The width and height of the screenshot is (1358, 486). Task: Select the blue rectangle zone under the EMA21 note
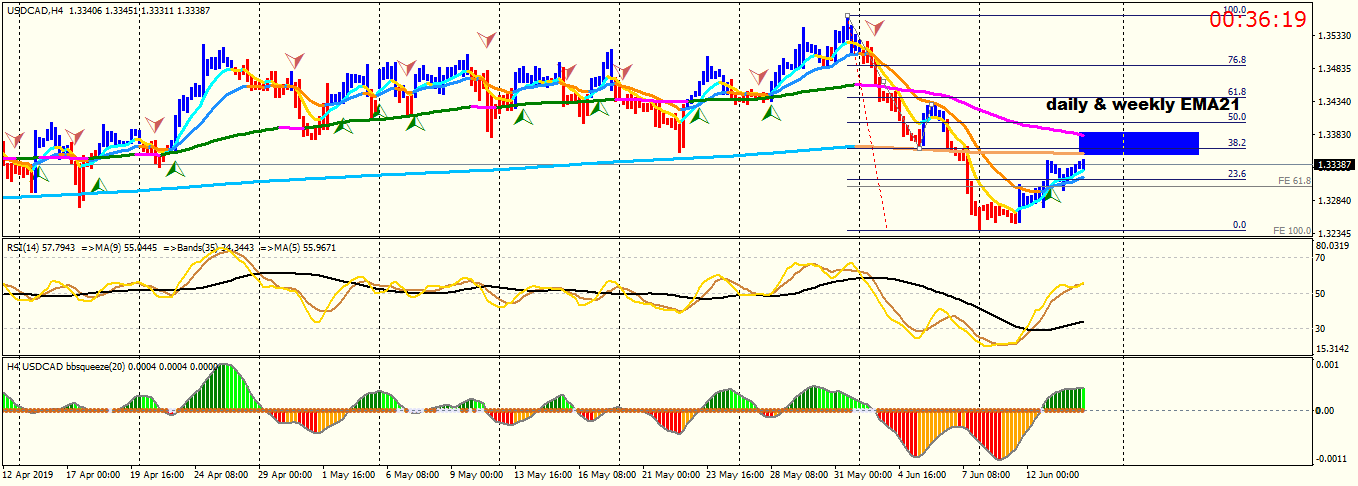pyautogui.click(x=1139, y=143)
